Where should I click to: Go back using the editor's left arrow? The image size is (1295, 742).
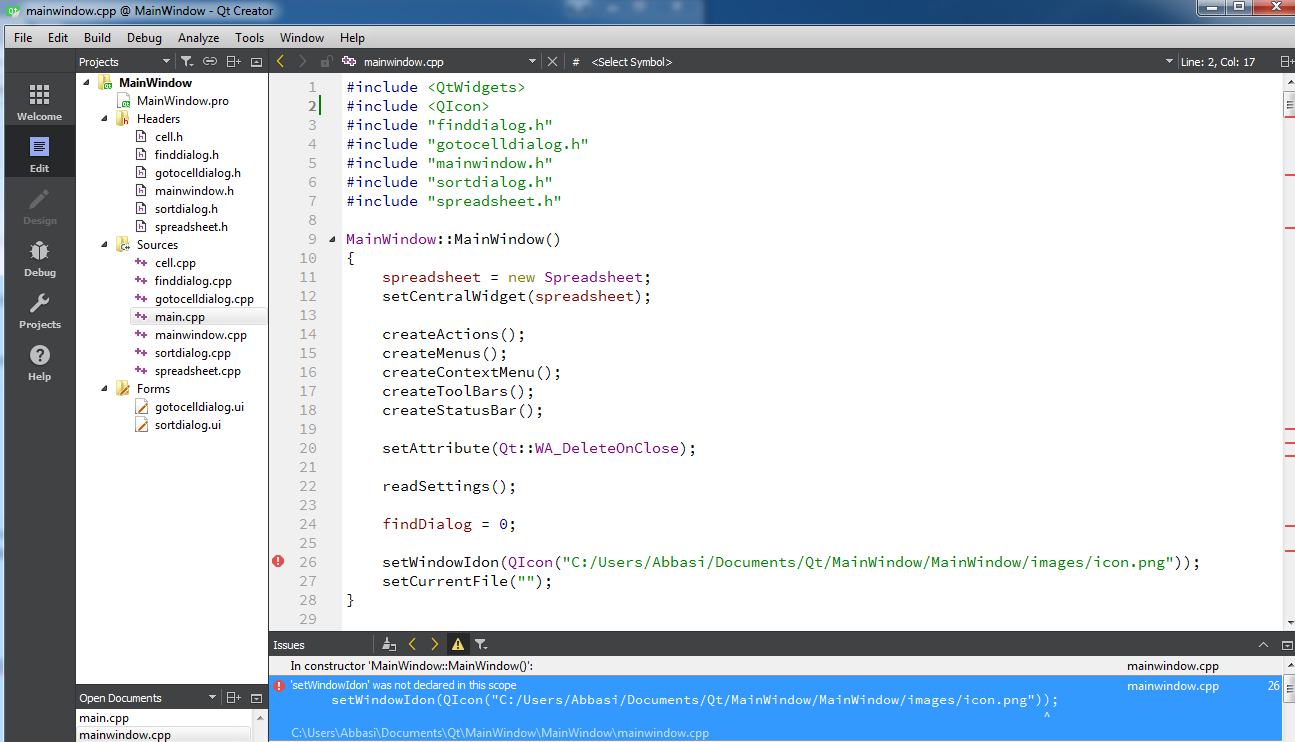281,62
